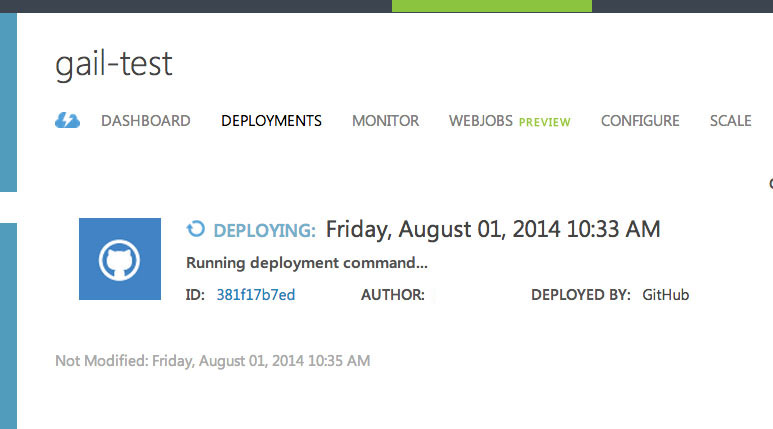Click the Not Modified timestamp text
The height and width of the screenshot is (429, 773).
pos(212,360)
